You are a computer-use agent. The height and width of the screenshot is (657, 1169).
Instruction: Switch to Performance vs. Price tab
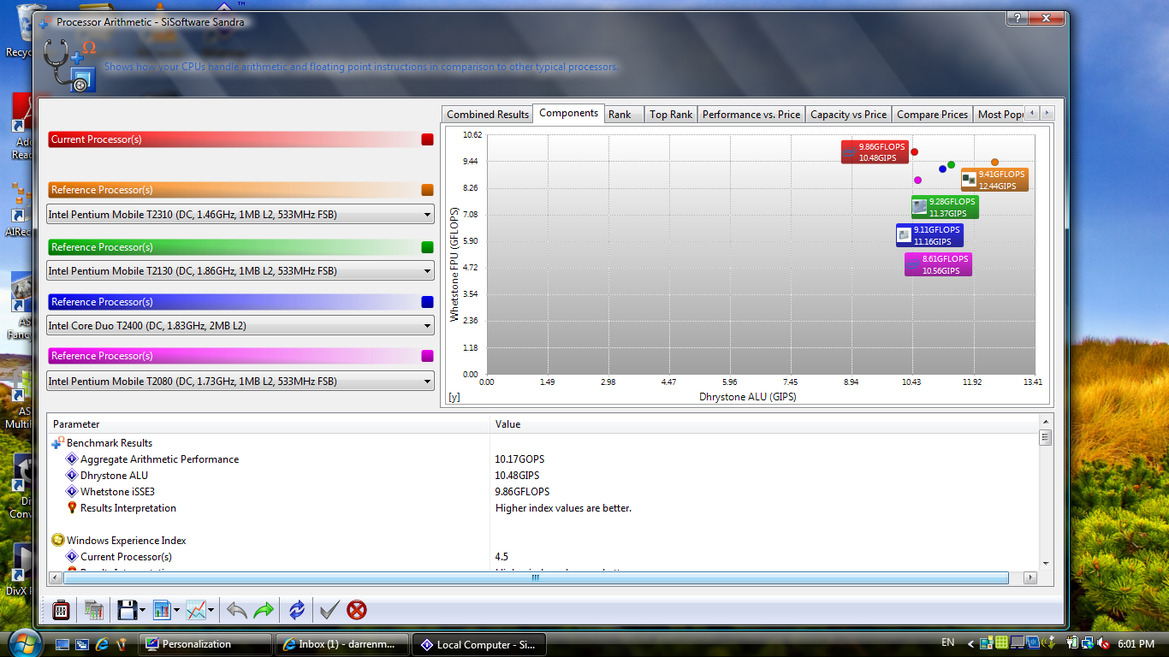(751, 114)
